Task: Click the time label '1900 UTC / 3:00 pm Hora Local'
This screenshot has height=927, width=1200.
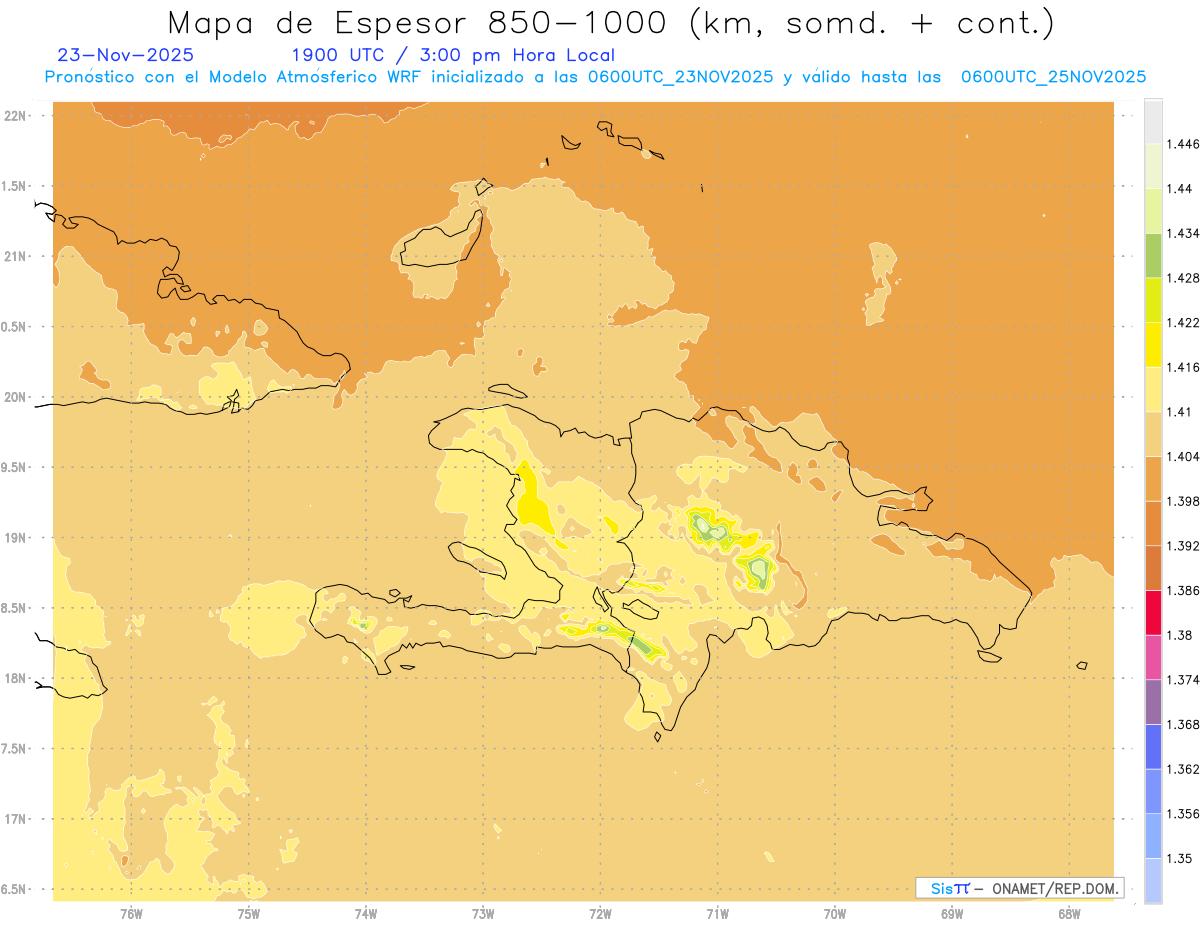Action: tap(453, 56)
